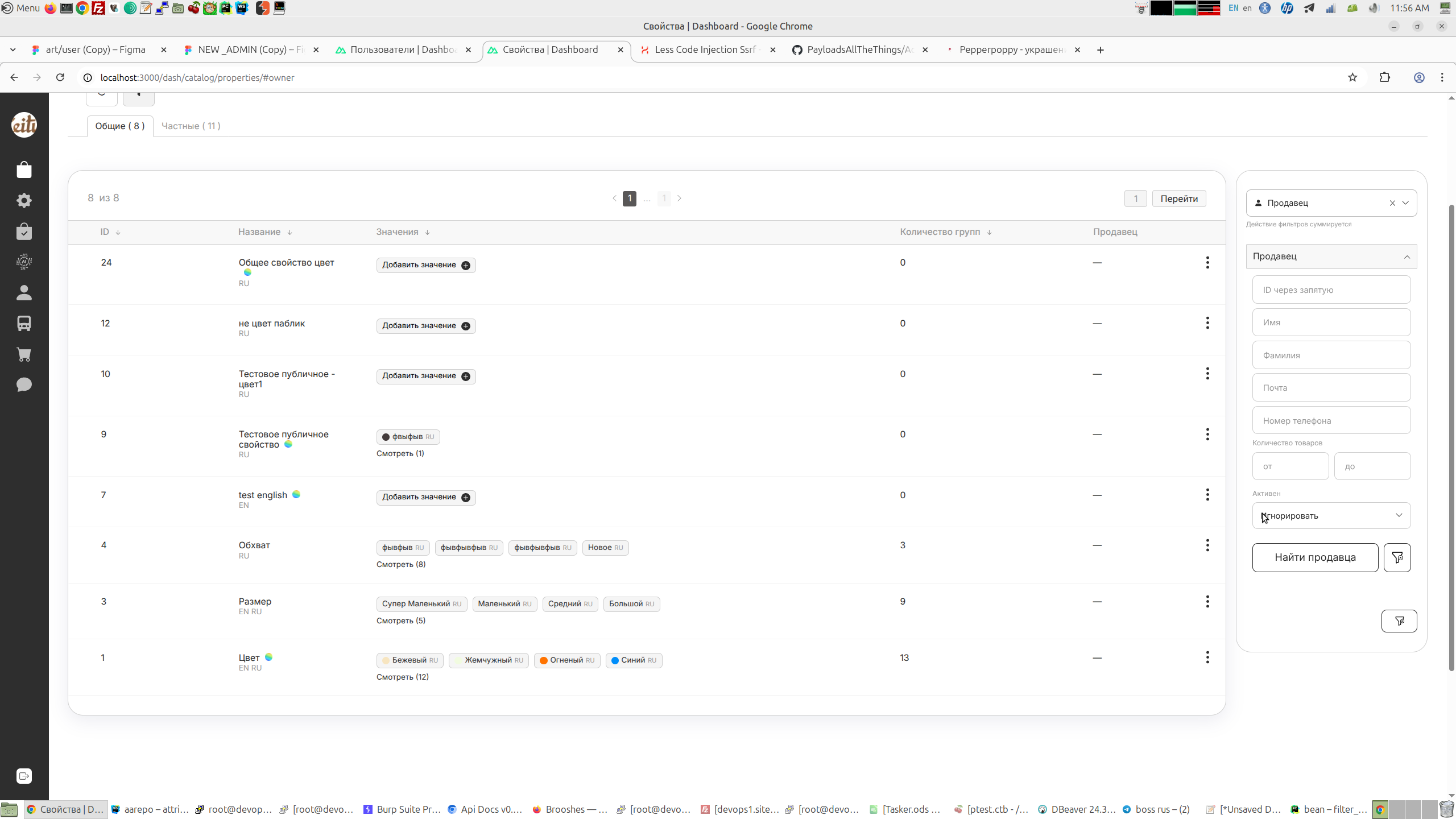Screen dimensions: 1456x819
Task: Switch to the Пользователи browser tab
Action: (403, 49)
